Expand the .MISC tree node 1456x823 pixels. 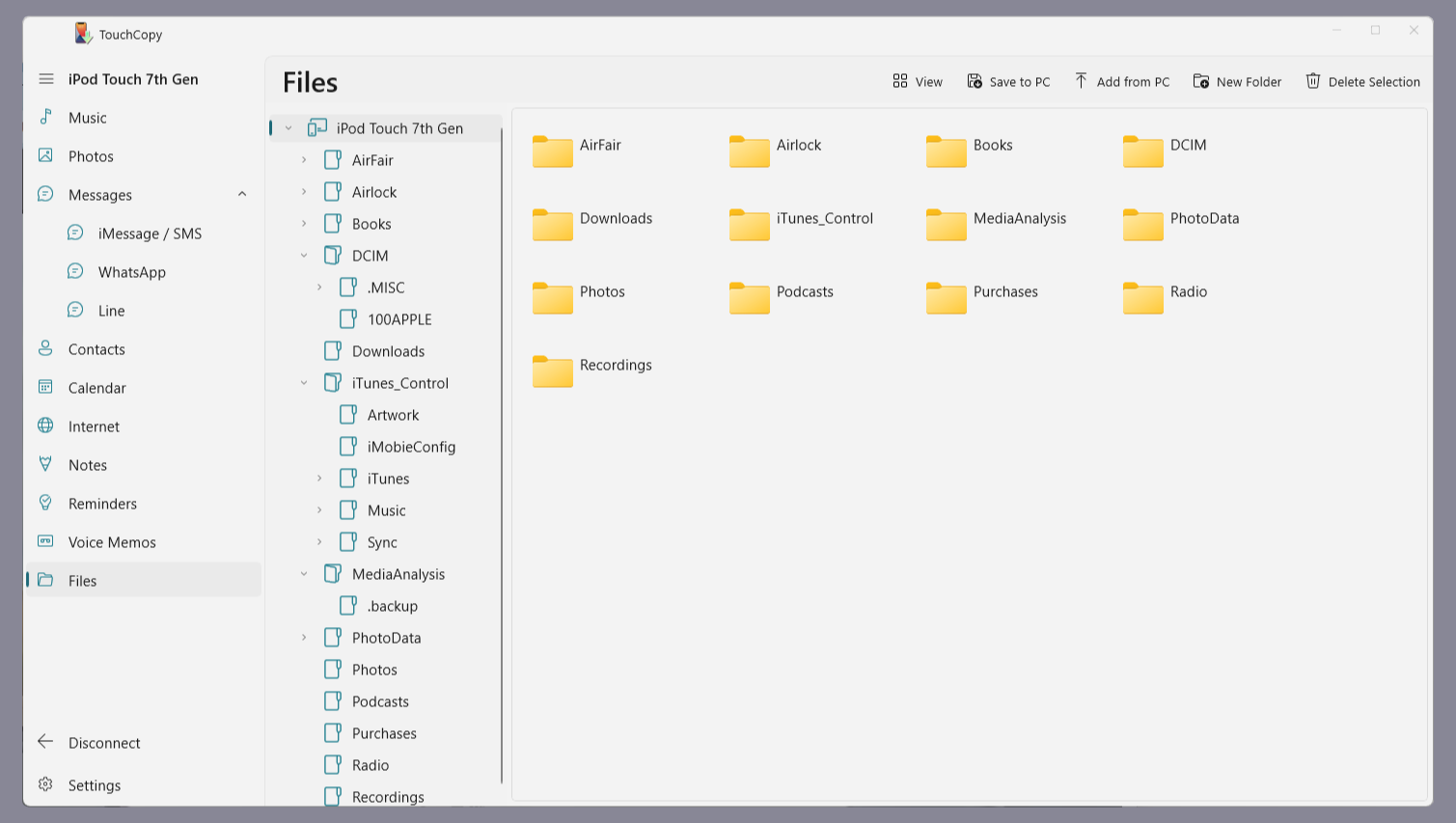coord(319,288)
